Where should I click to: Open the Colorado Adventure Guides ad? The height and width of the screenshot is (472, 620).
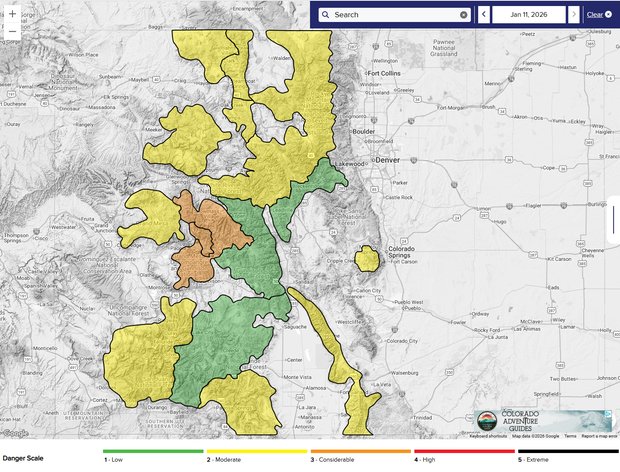542,422
